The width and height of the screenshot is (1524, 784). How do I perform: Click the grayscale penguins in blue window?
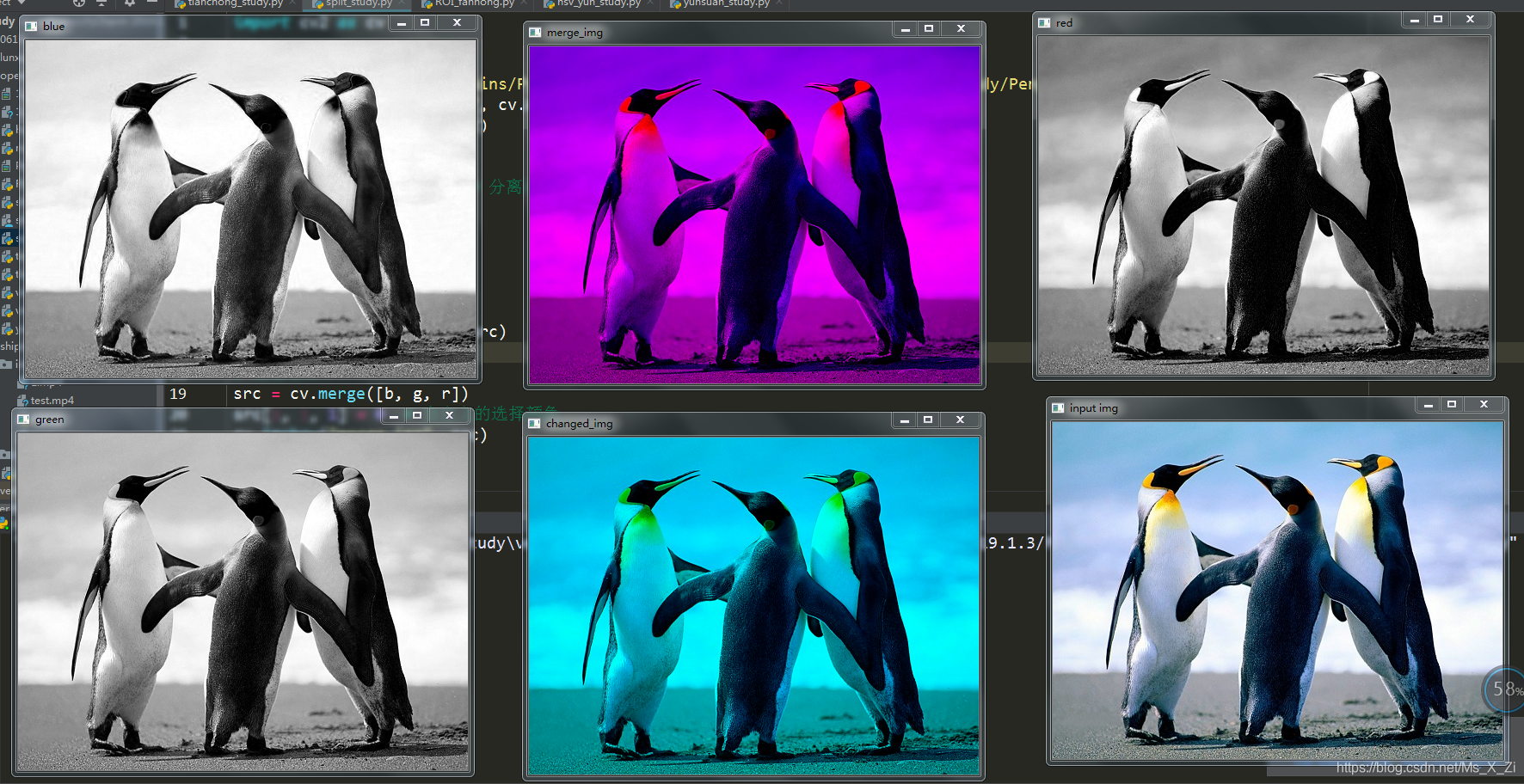250,208
